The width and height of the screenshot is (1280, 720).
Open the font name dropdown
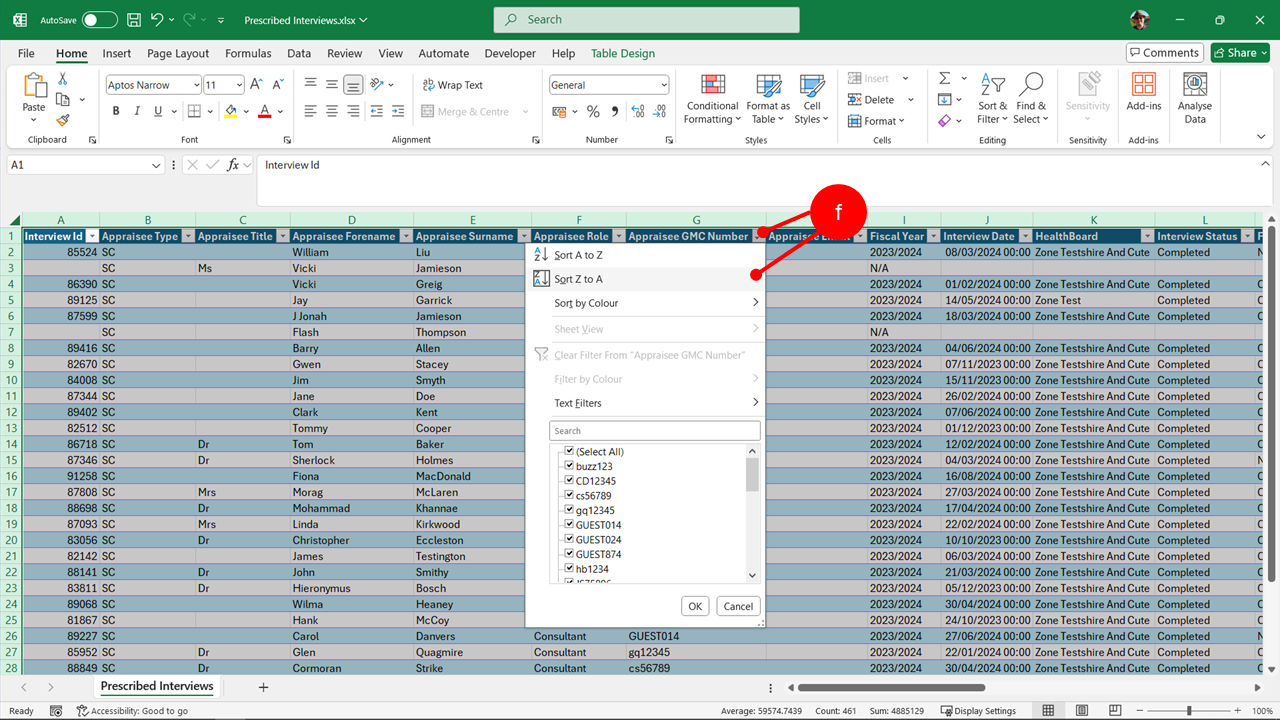pyautogui.click(x=195, y=85)
